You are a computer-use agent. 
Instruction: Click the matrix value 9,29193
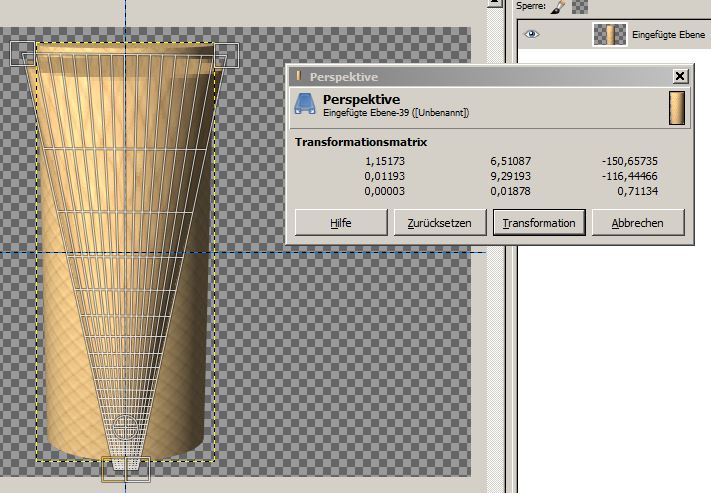(511, 176)
